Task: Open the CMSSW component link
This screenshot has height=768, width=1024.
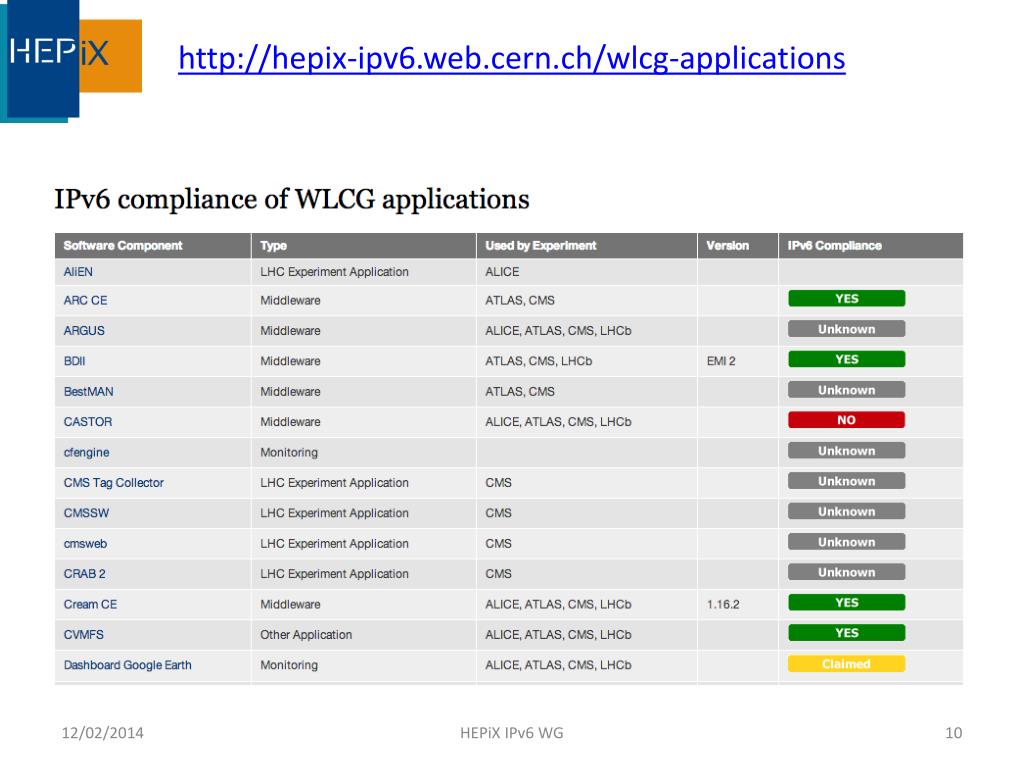Action: point(86,513)
